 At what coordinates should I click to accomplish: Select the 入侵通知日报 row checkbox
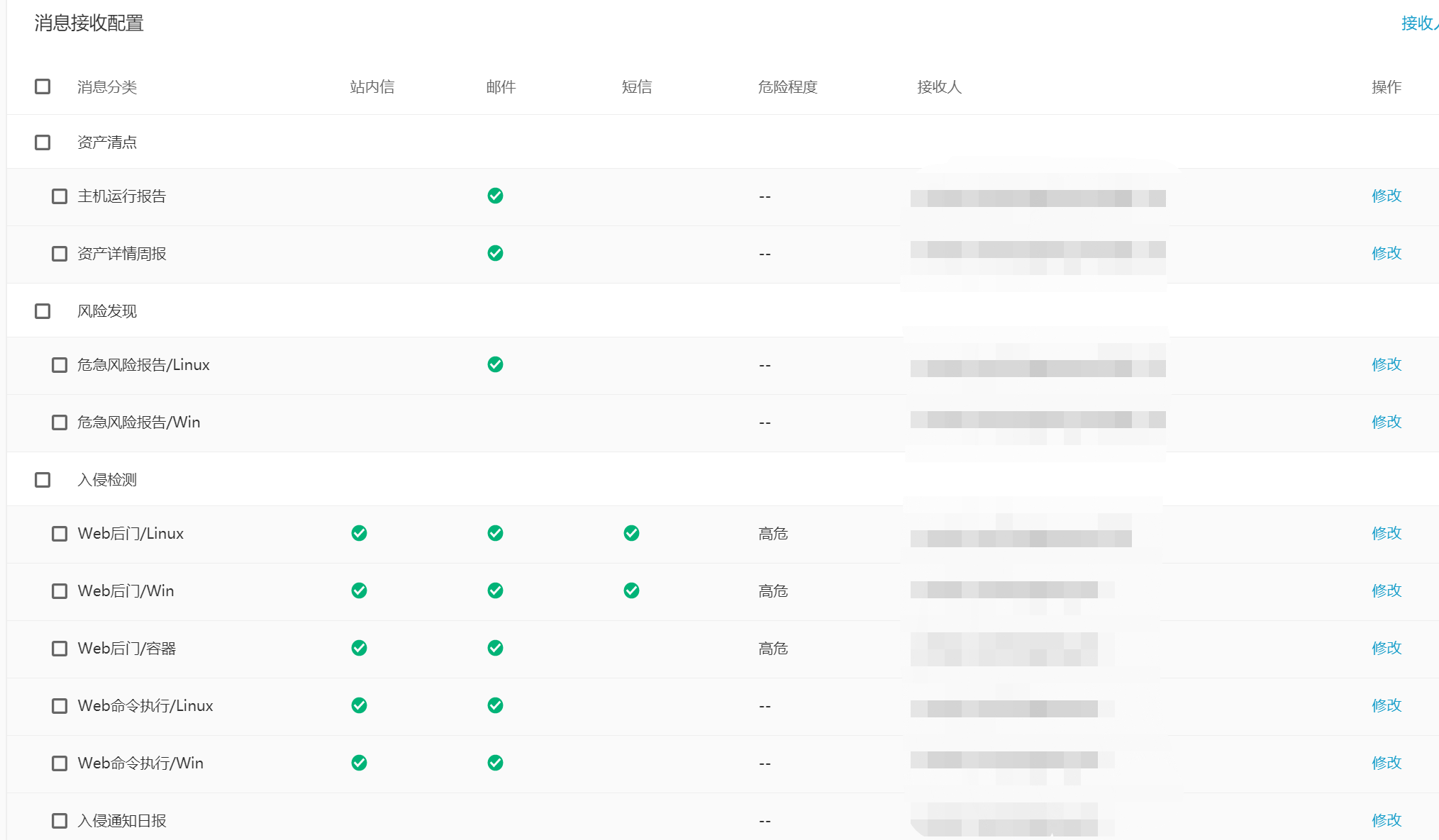click(x=60, y=821)
